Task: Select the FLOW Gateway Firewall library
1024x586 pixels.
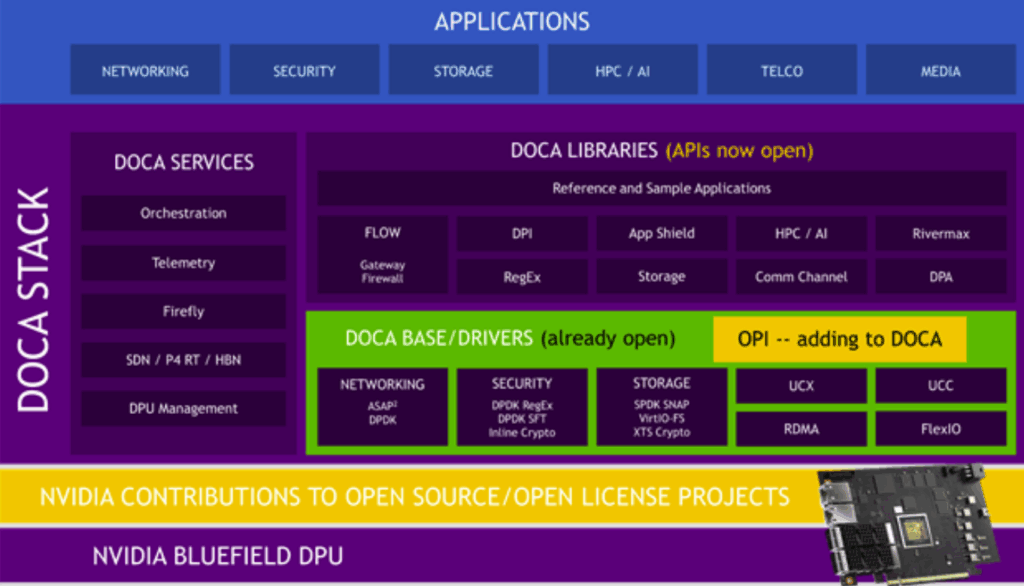Action: (x=382, y=255)
